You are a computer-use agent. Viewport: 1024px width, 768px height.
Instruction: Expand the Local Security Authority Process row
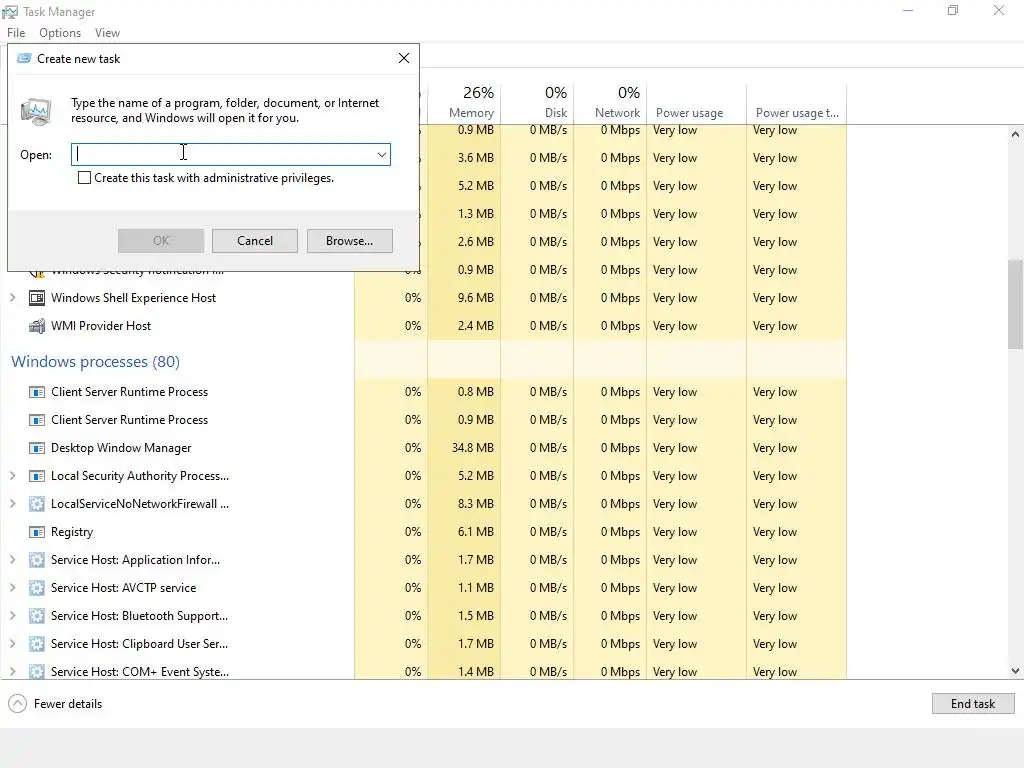coord(12,476)
